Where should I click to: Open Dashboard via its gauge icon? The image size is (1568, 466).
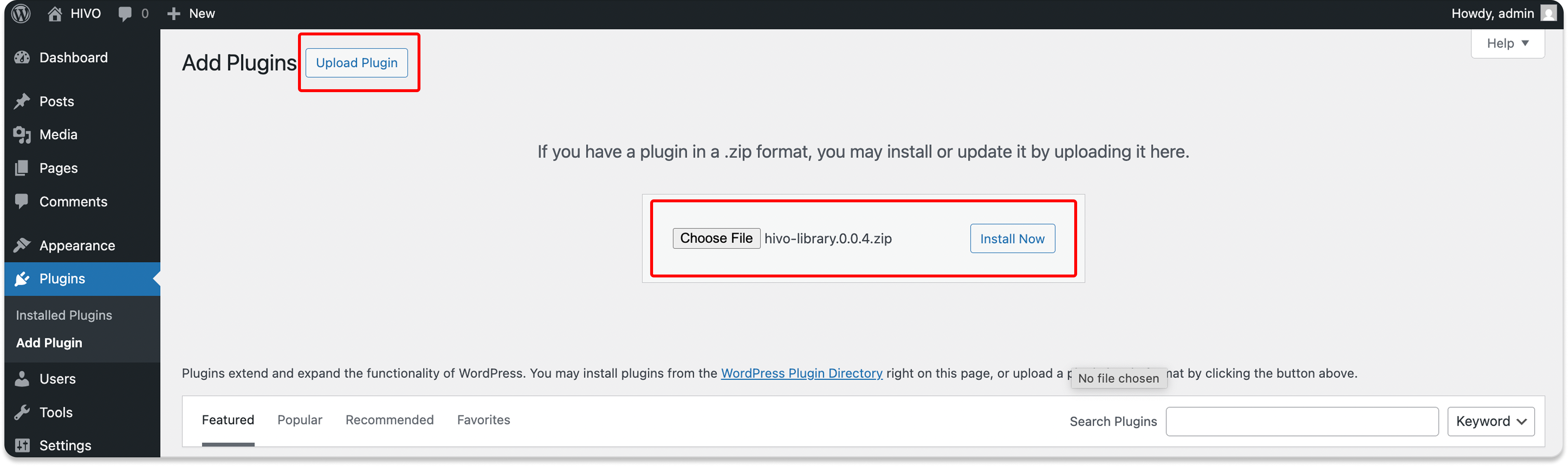pyautogui.click(x=22, y=58)
